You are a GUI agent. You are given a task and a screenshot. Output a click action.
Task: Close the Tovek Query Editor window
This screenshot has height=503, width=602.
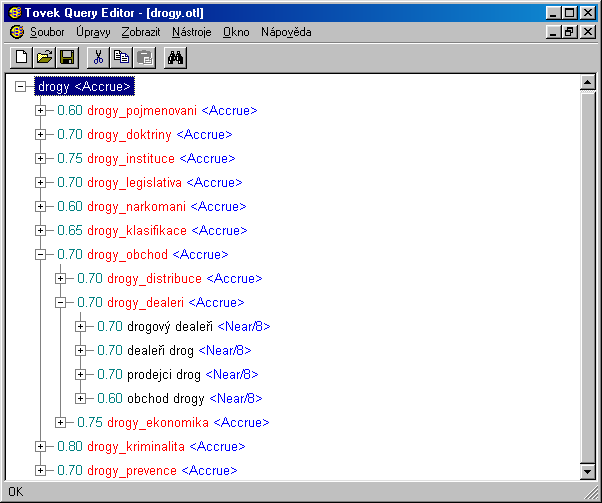588,13
